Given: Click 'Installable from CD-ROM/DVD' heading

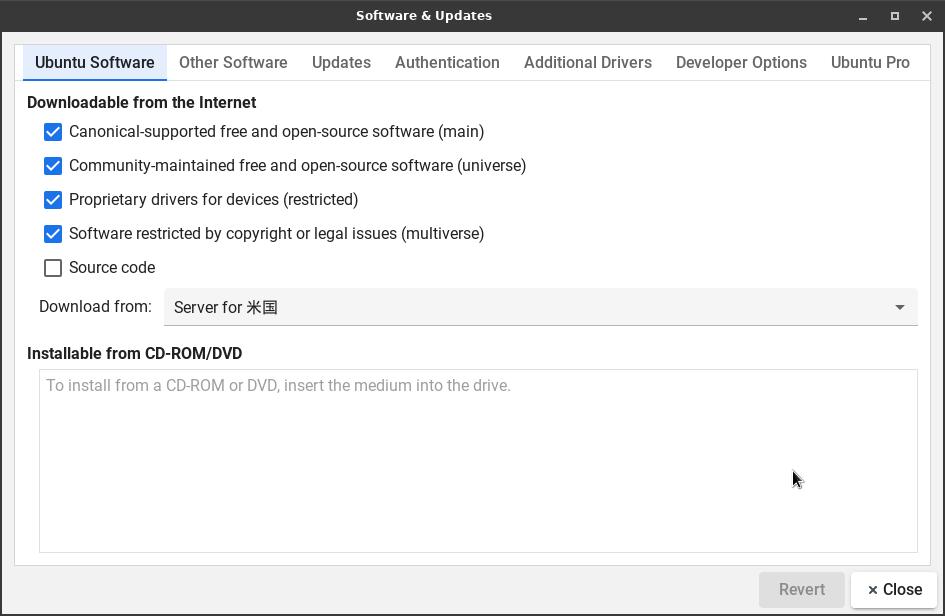Looking at the screenshot, I should (134, 353).
